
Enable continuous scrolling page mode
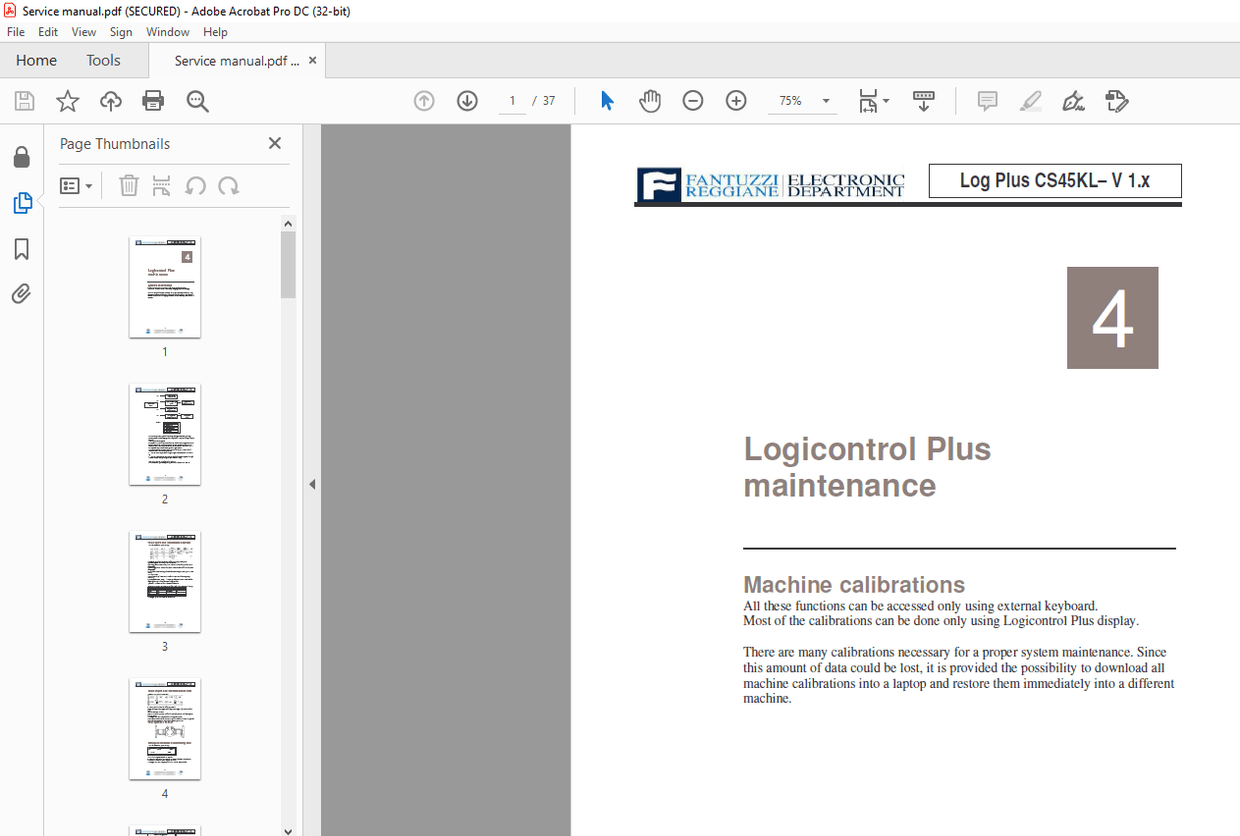pyautogui.click(x=923, y=100)
